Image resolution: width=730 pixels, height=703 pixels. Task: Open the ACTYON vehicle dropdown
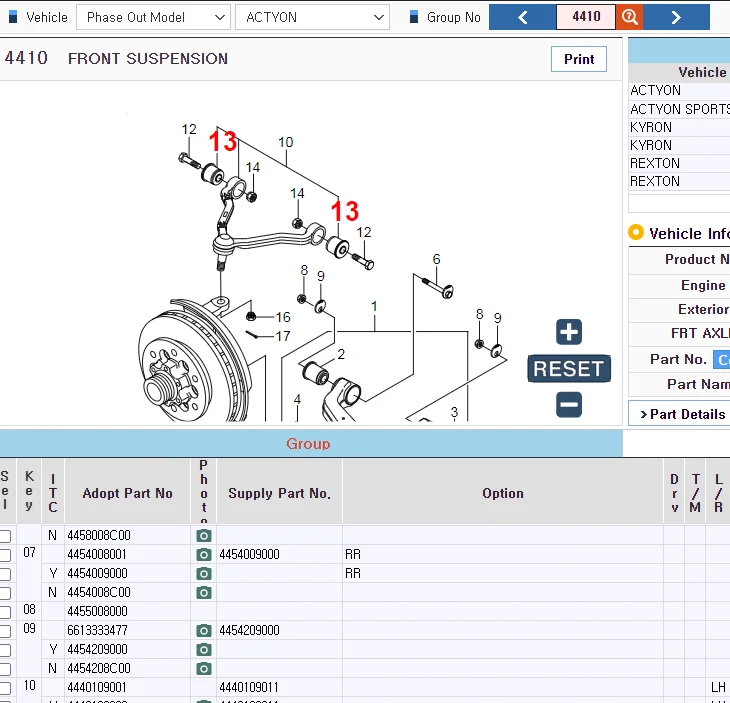(312, 17)
